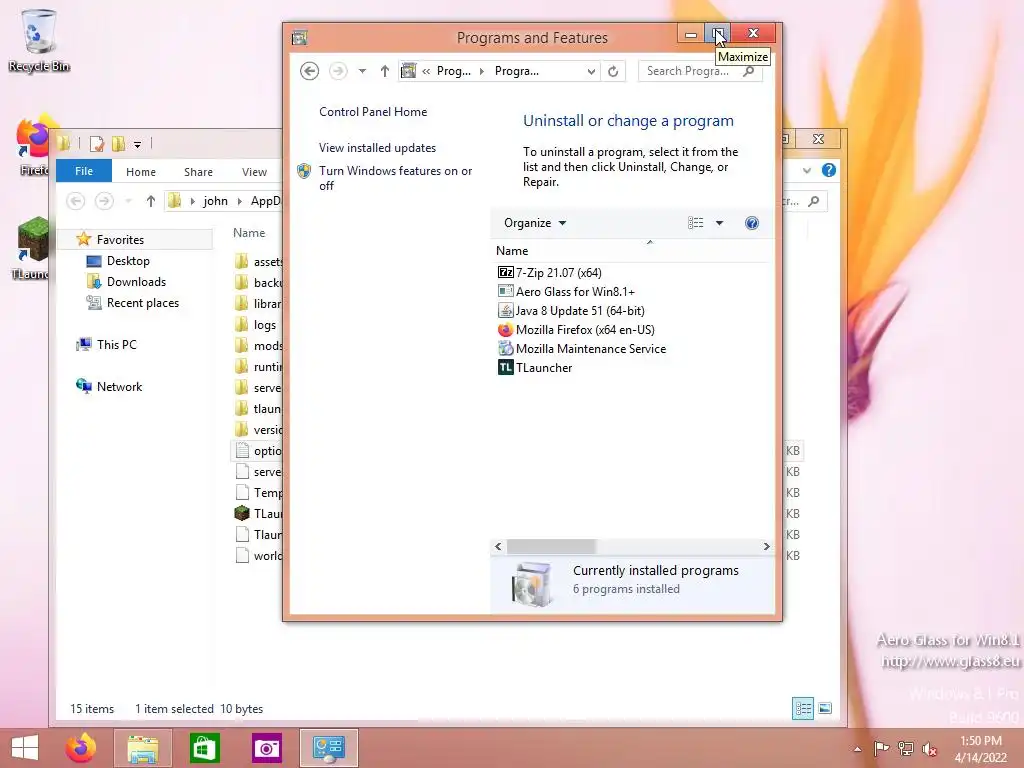The image size is (1024, 768).
Task: Click left scroll arrow in programs list
Action: click(498, 547)
